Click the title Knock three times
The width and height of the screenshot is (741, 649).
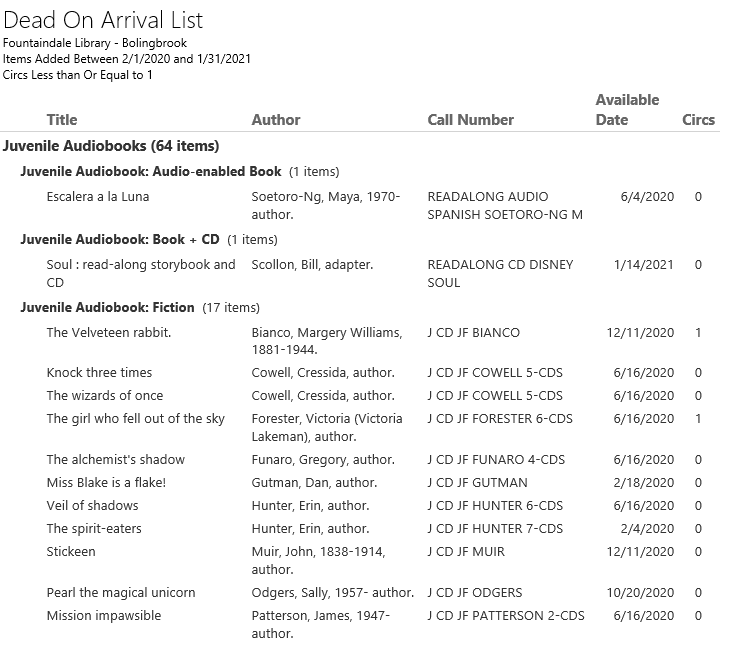tap(99, 373)
